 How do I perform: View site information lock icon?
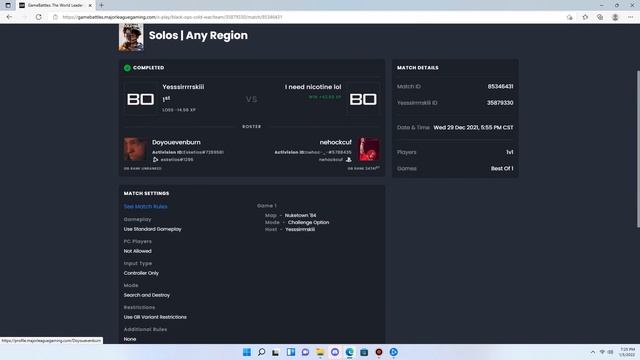(56, 17)
